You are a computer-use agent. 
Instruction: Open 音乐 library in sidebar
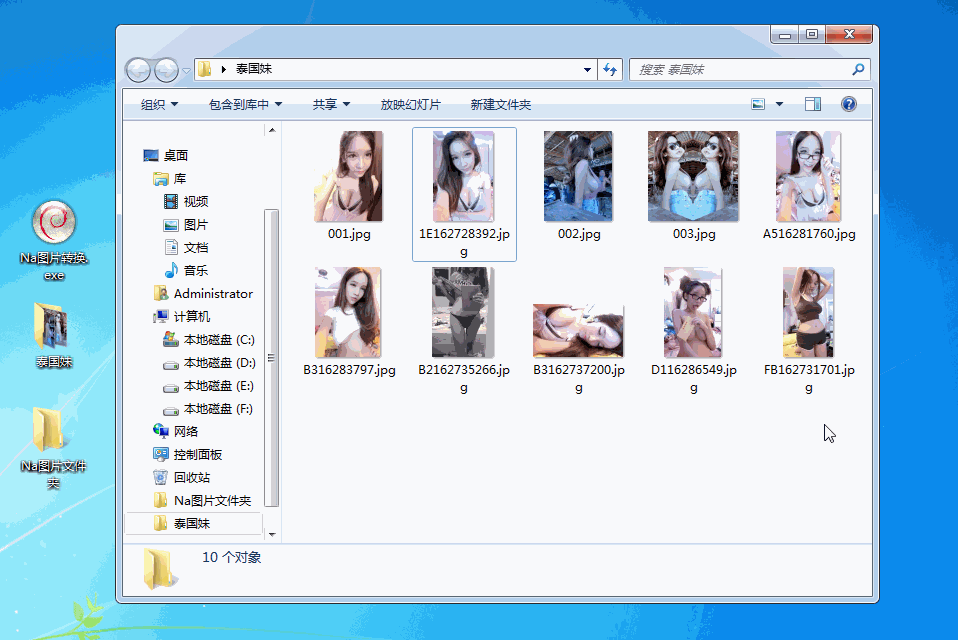click(x=186, y=271)
